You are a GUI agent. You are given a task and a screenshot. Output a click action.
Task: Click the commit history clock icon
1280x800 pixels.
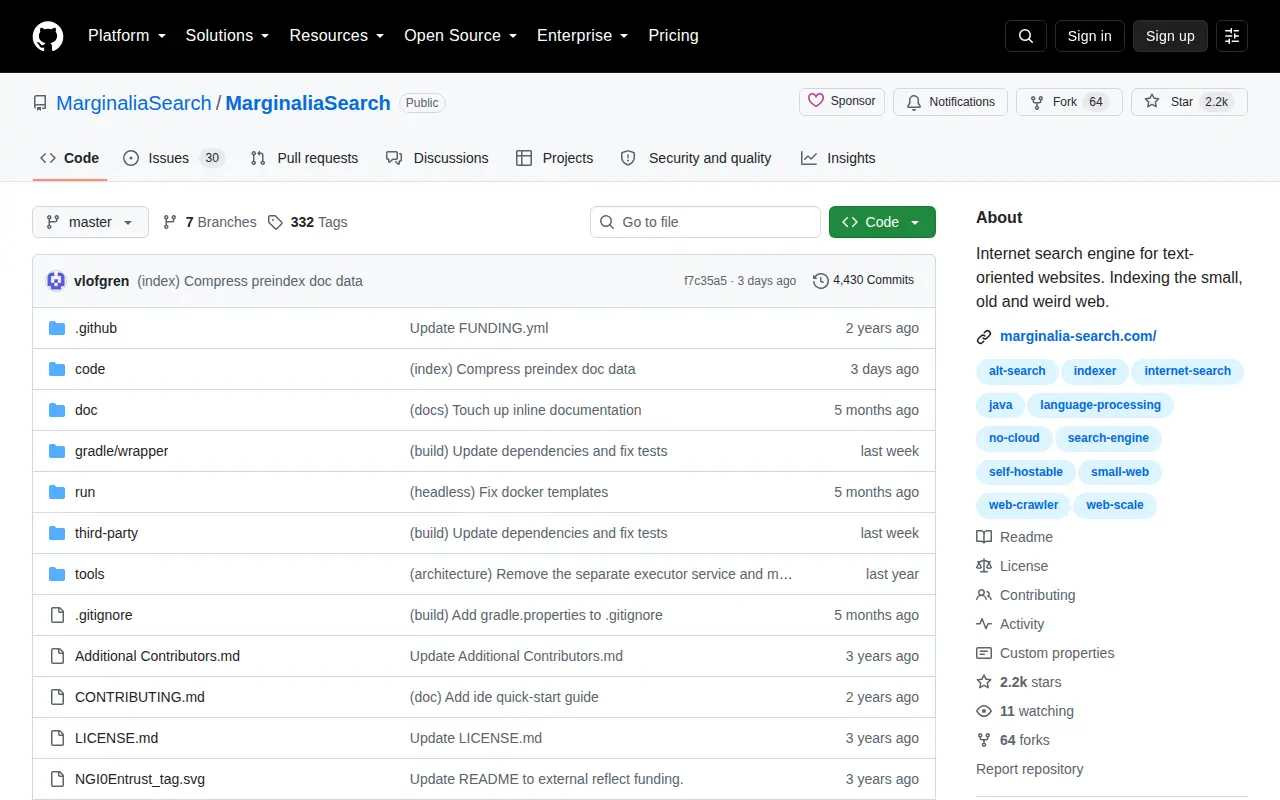coord(821,281)
